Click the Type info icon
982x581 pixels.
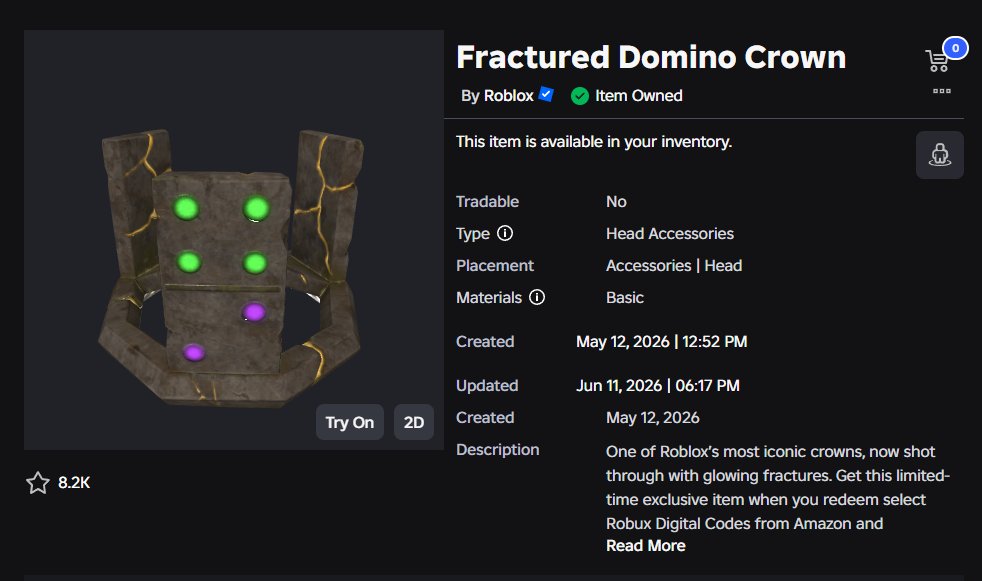tap(505, 234)
